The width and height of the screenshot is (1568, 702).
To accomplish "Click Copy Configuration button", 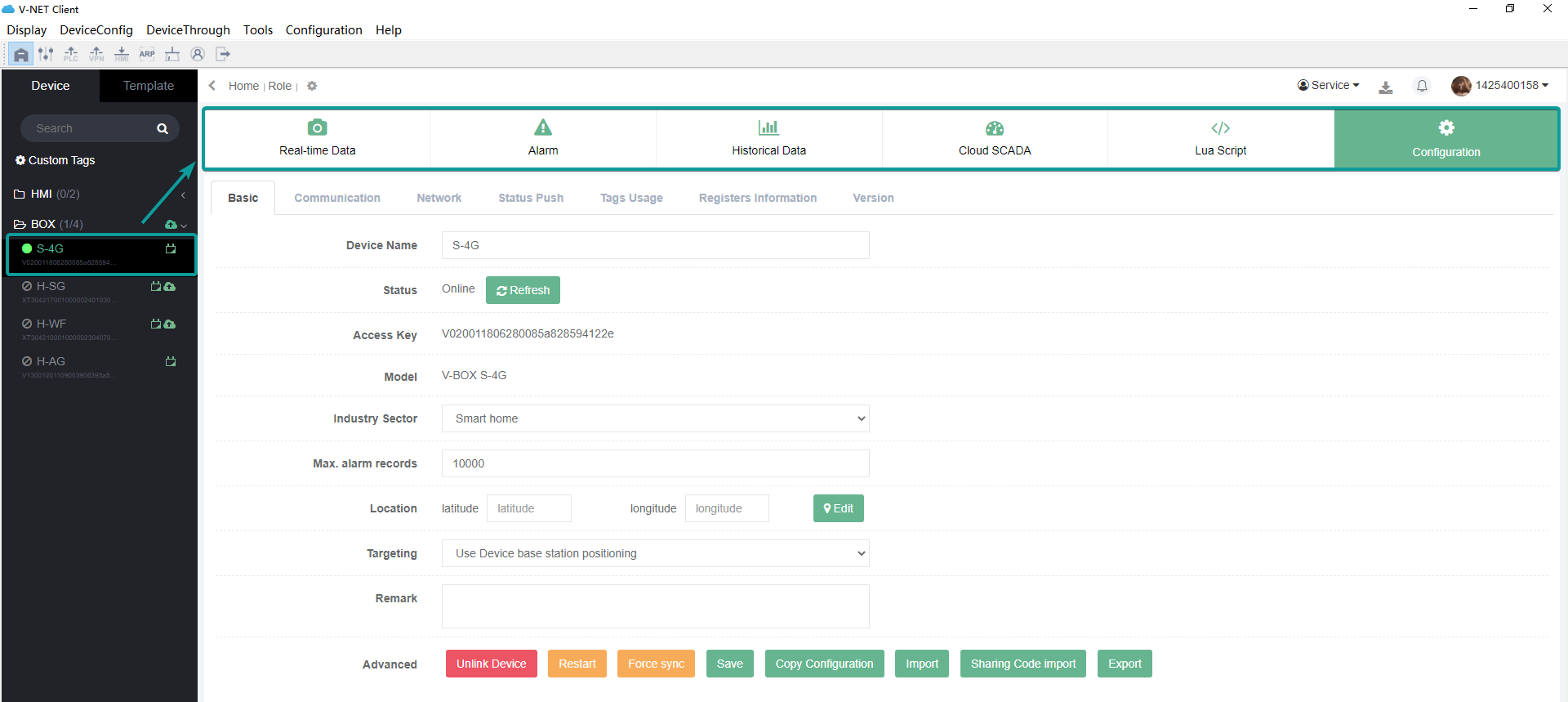I will tap(825, 664).
